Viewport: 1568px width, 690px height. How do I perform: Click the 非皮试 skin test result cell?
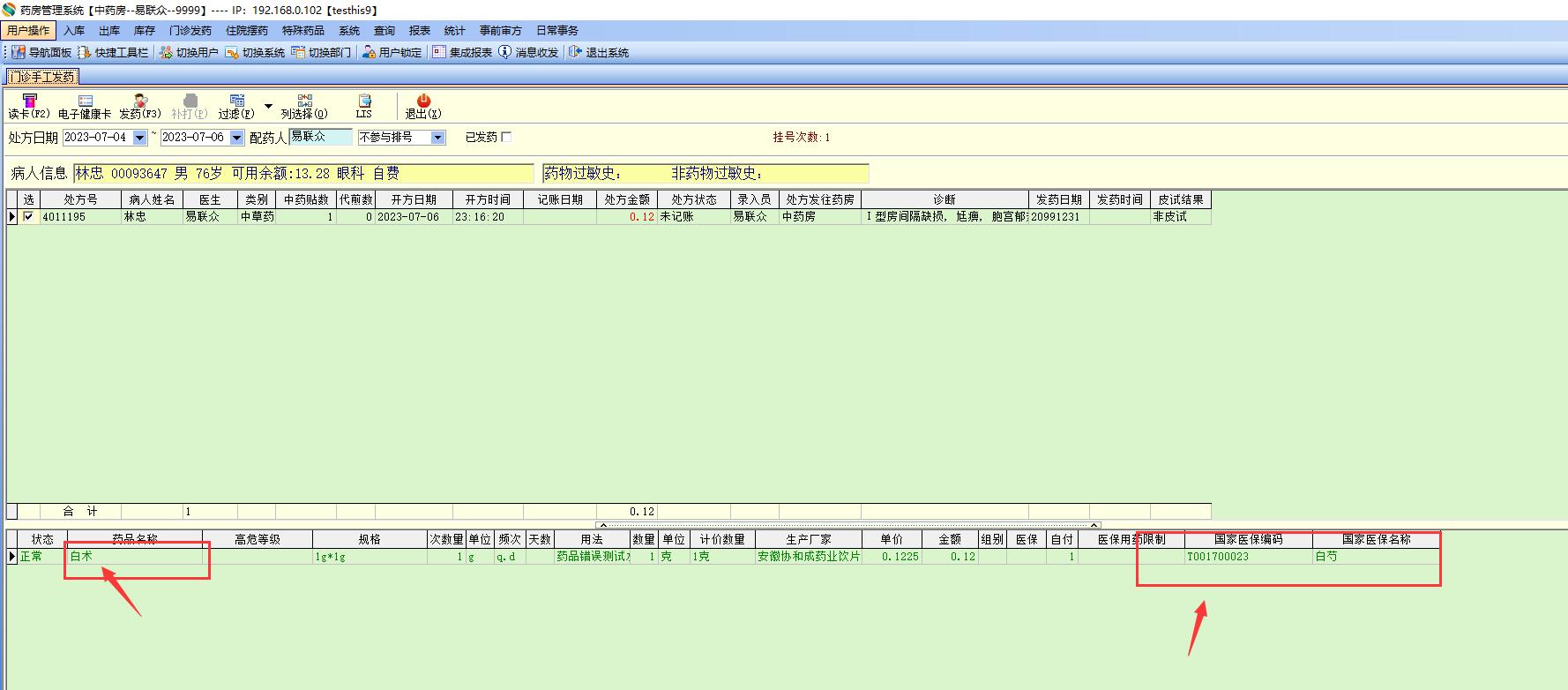tap(1181, 217)
